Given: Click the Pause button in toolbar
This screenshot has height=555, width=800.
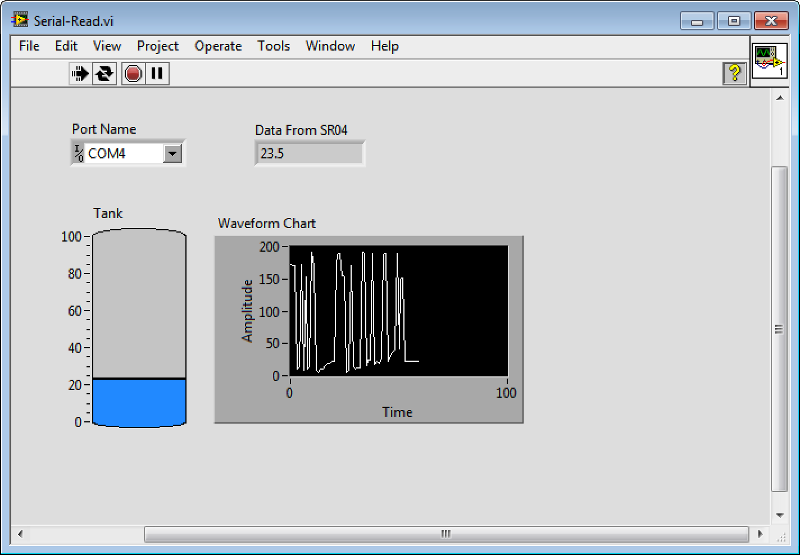Looking at the screenshot, I should coord(157,74).
